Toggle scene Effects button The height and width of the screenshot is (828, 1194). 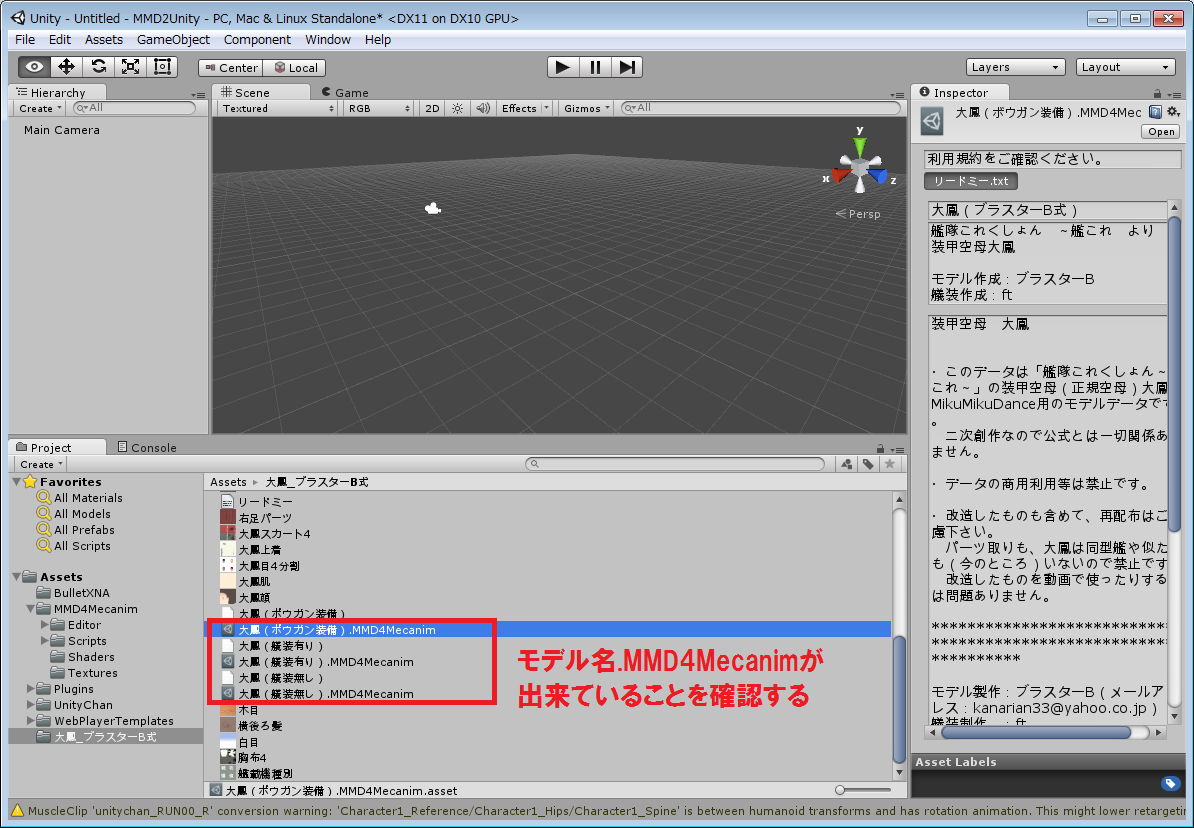pos(519,108)
